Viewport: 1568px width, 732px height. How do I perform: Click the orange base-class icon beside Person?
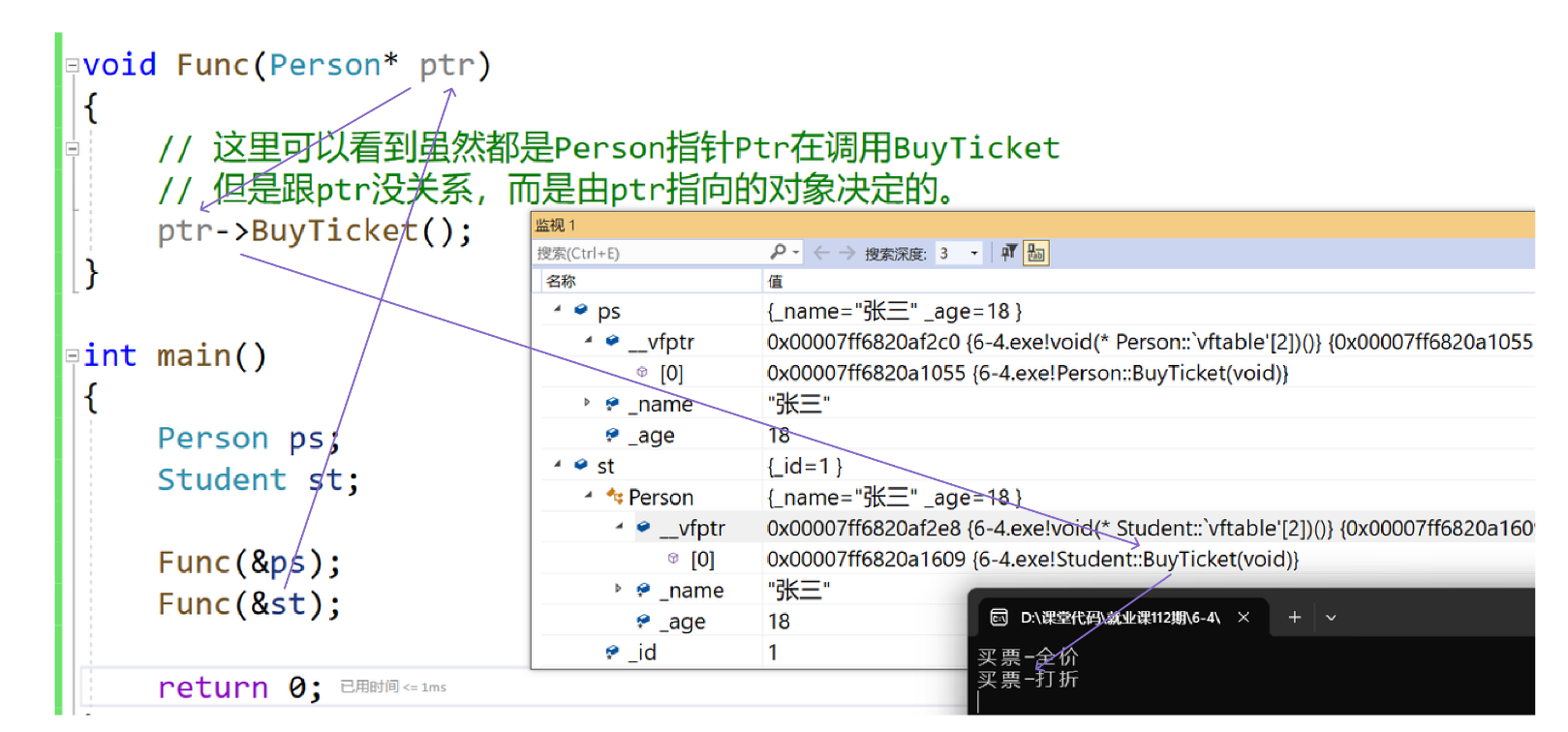pyautogui.click(x=614, y=497)
